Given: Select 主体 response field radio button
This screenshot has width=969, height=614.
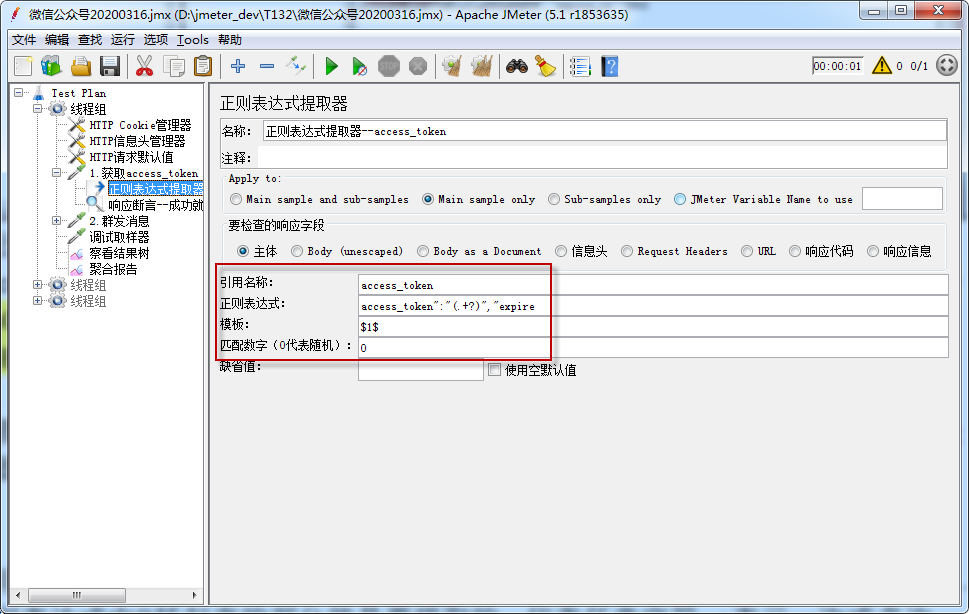Looking at the screenshot, I should click(x=243, y=251).
